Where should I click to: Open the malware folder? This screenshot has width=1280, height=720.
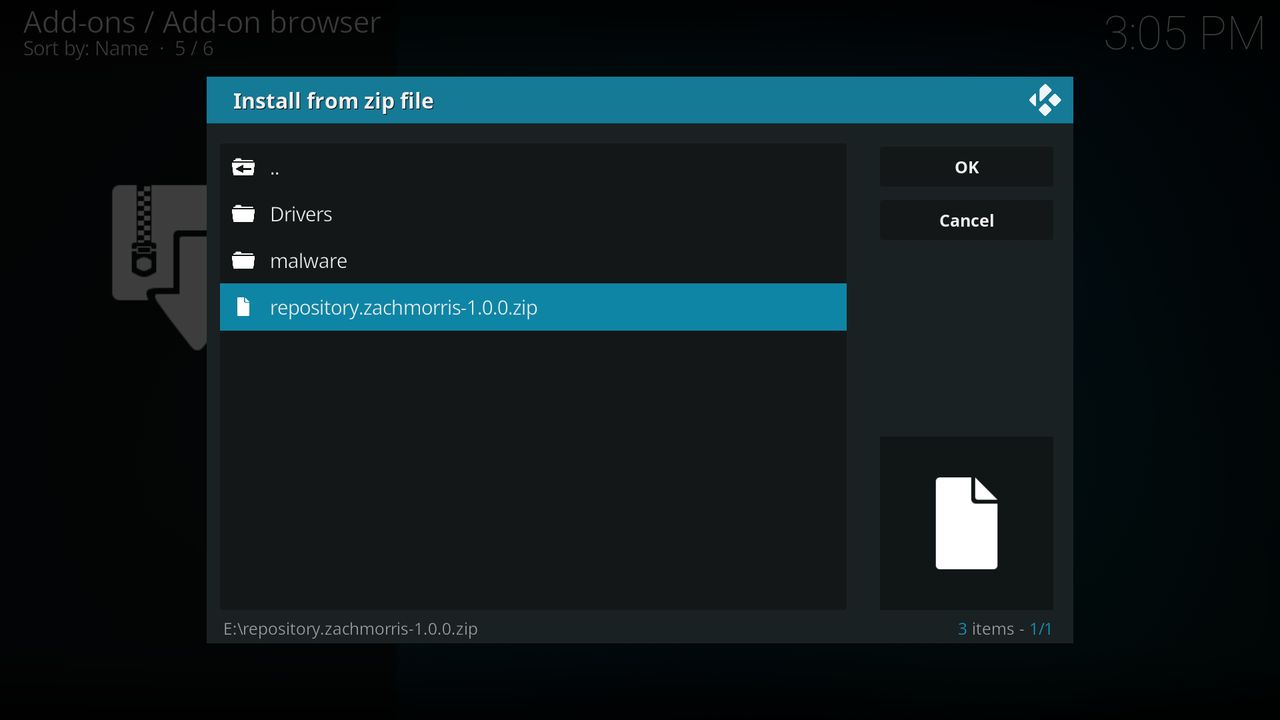533,260
